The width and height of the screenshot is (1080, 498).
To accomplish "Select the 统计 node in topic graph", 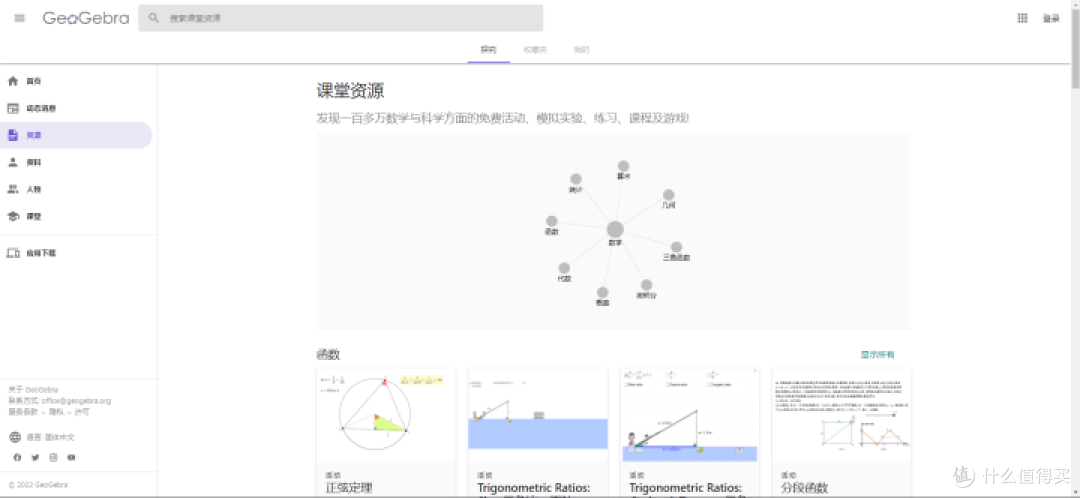I will click(576, 179).
